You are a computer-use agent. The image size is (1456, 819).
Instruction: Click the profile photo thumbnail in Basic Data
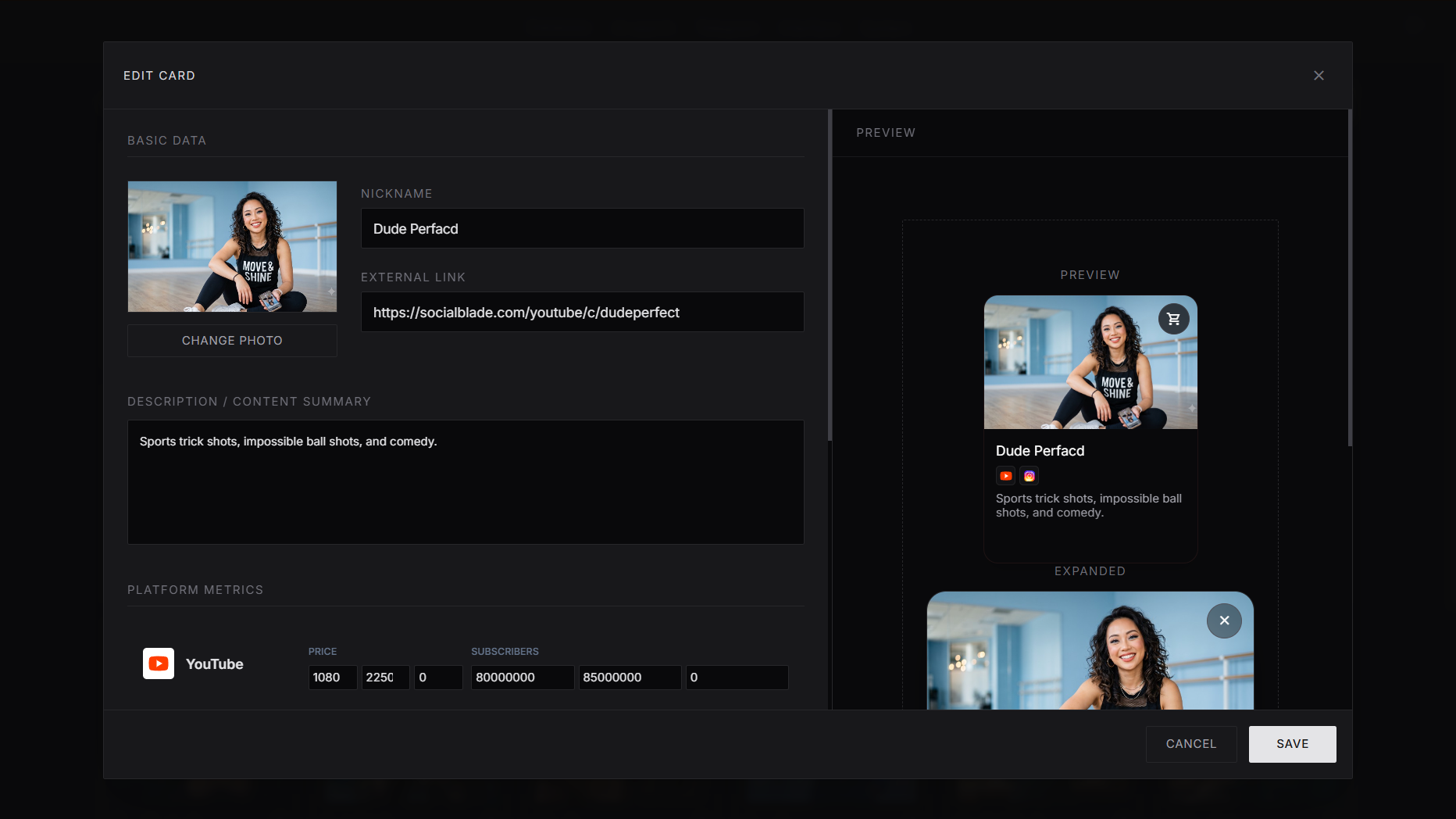232,246
